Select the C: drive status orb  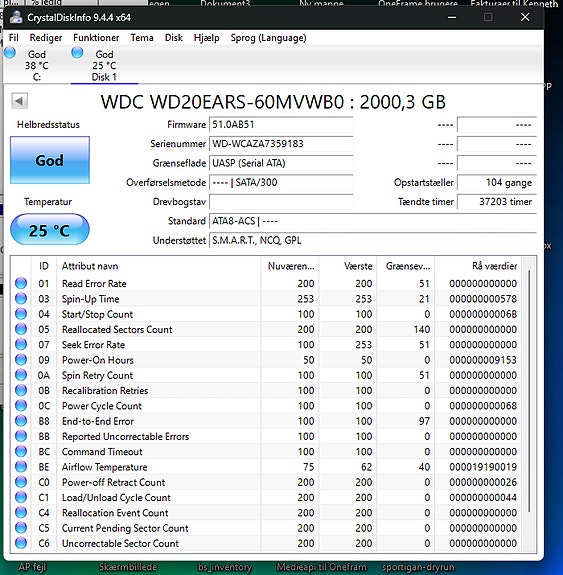coord(10,53)
